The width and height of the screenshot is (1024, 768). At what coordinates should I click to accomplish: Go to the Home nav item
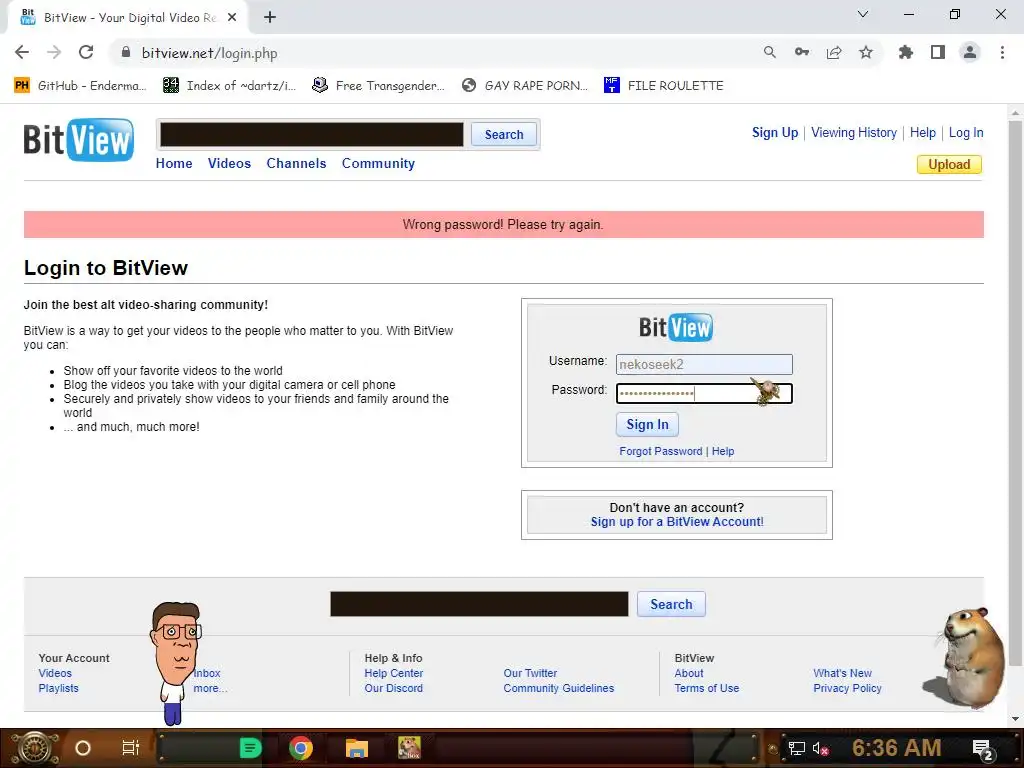pos(174,163)
